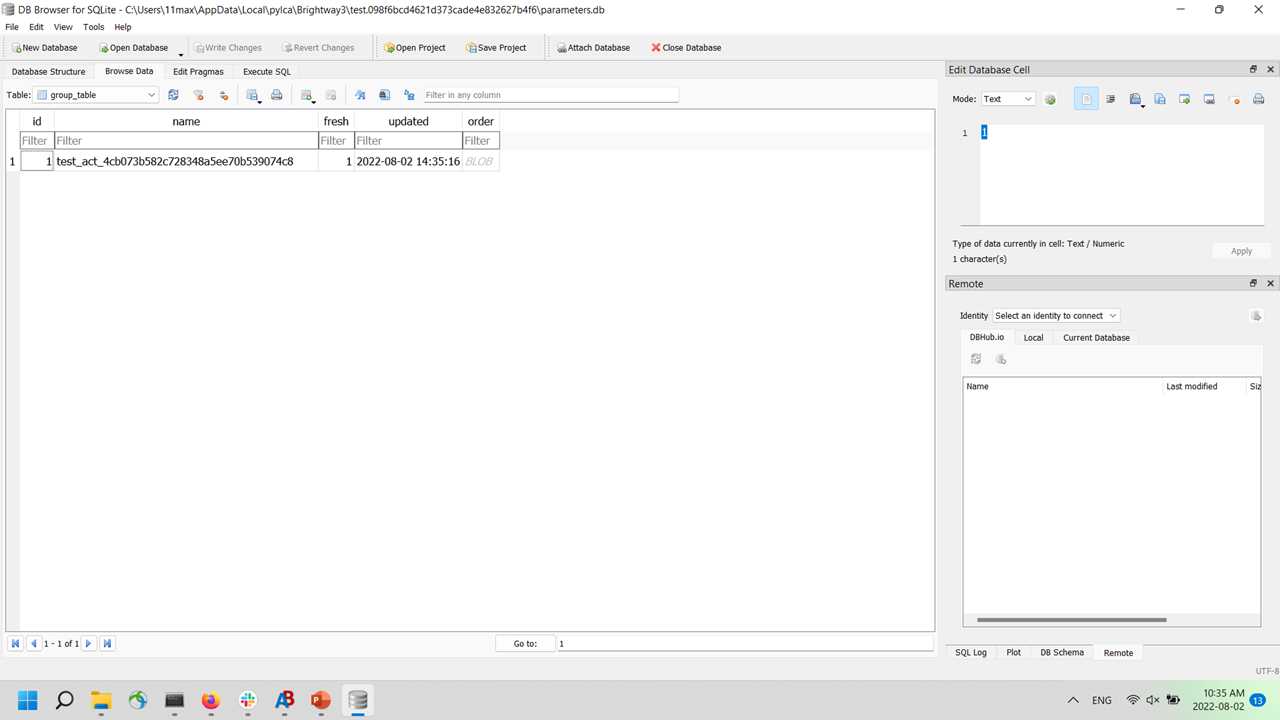Open the Mode dropdown set to Text
The image size is (1280, 720).
tap(1007, 99)
